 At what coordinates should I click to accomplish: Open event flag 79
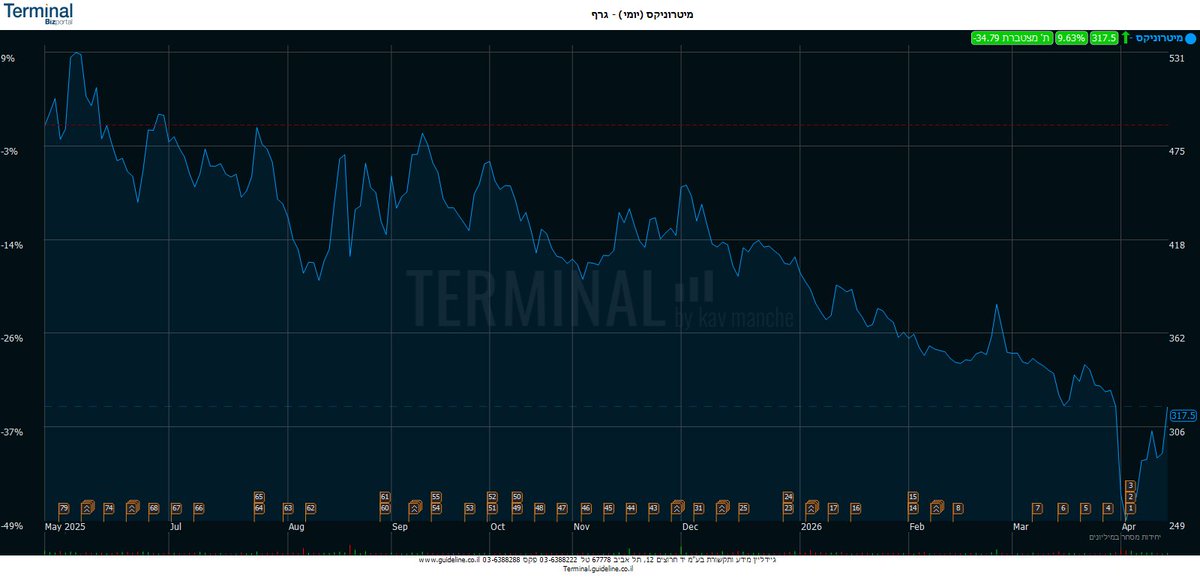tap(64, 508)
